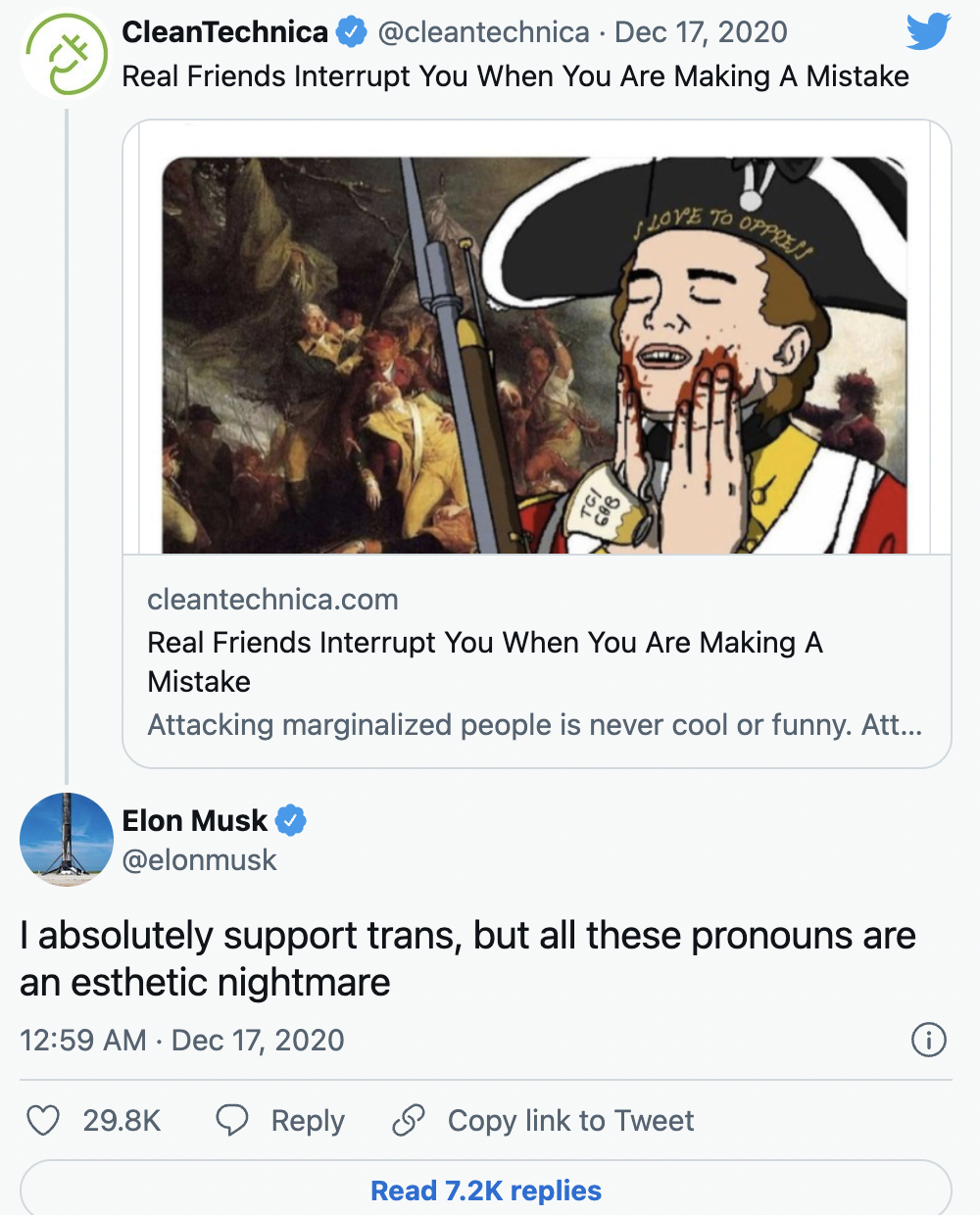
Task: Click the 29.8K likes count
Action: [x=122, y=1120]
